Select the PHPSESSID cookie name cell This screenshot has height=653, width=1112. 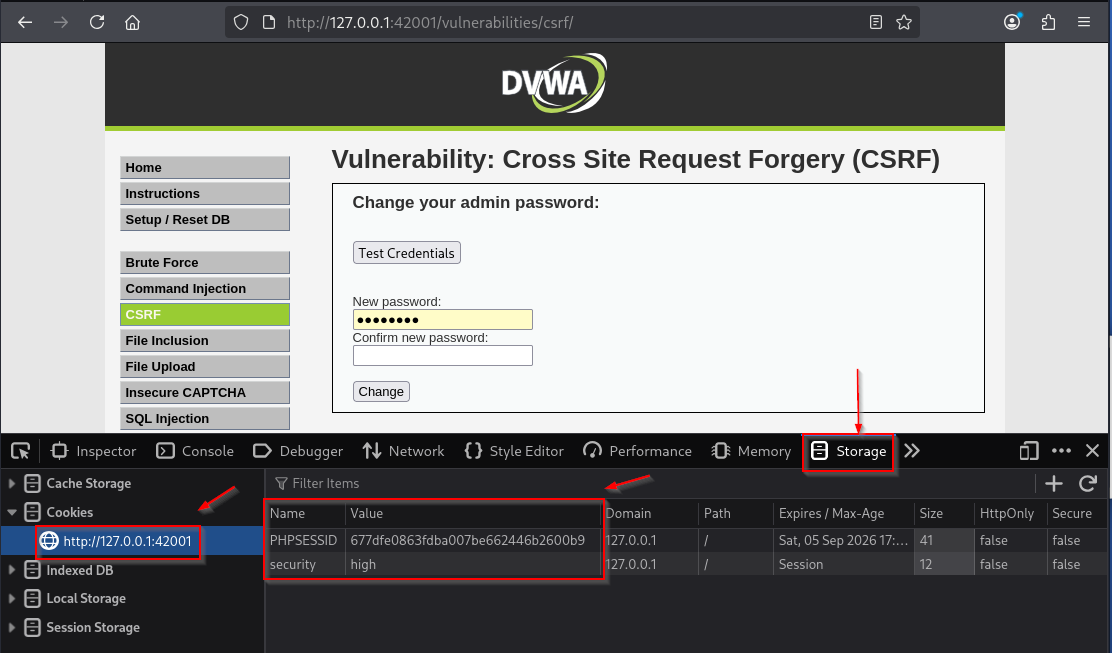coord(306,540)
